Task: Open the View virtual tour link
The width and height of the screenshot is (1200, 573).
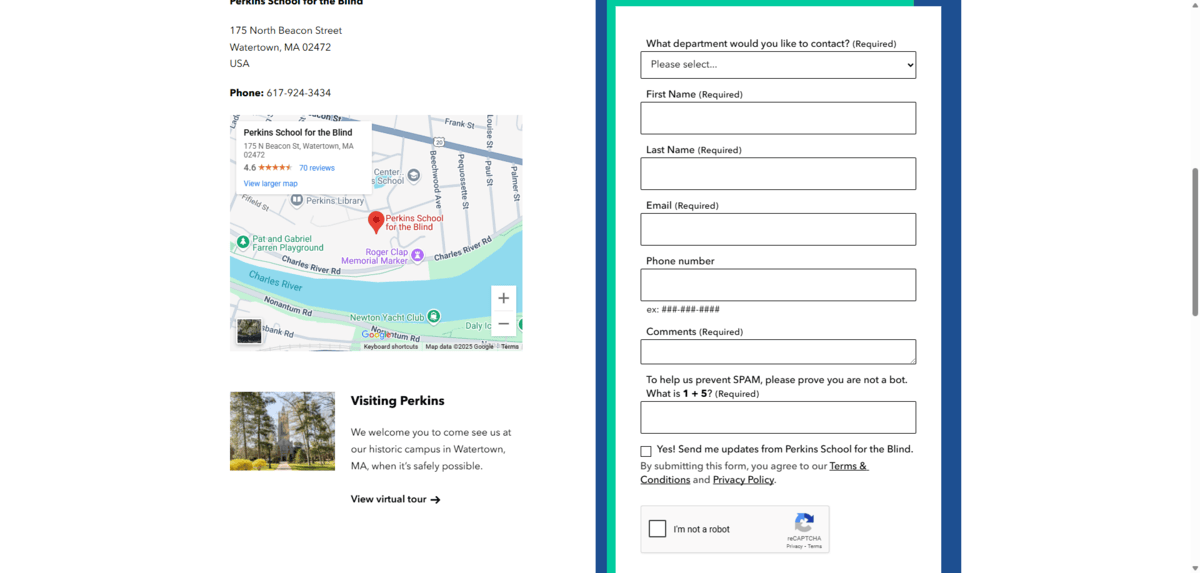Action: (395, 499)
